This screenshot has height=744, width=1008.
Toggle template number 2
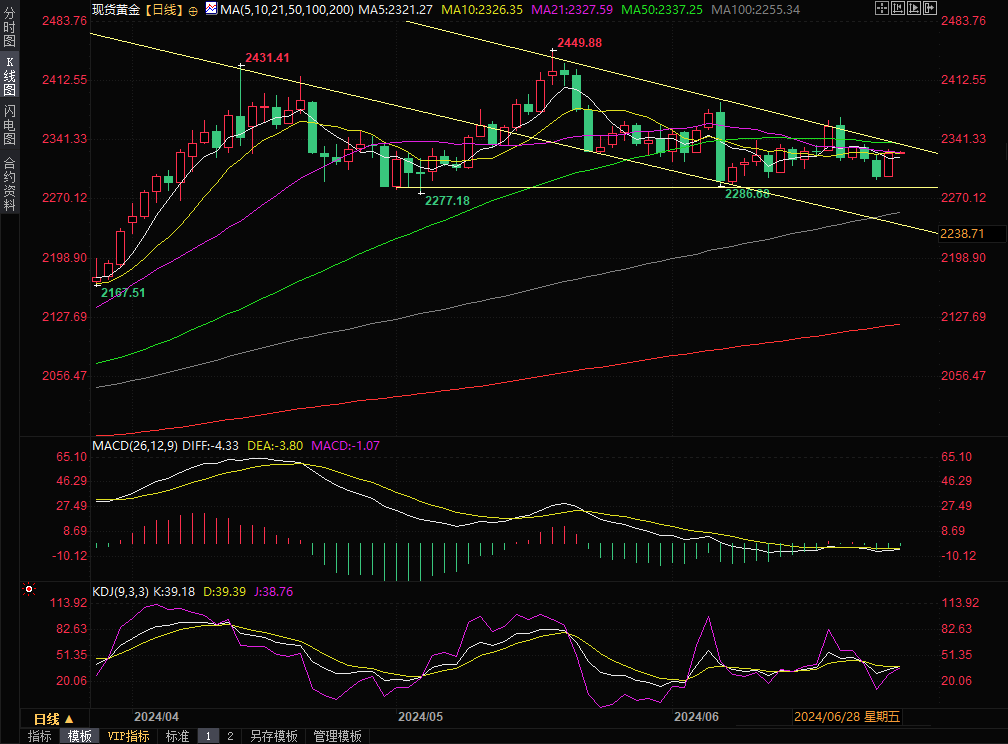[x=230, y=736]
